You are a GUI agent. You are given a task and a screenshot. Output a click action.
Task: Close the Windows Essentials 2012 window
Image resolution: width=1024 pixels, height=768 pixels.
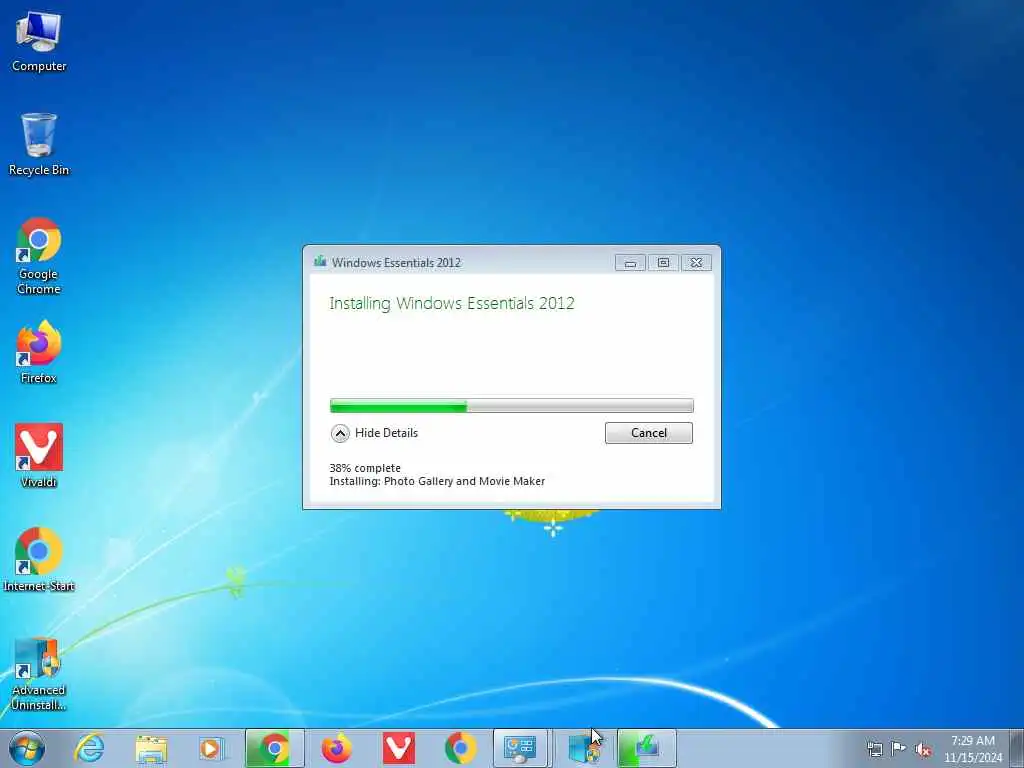696,263
